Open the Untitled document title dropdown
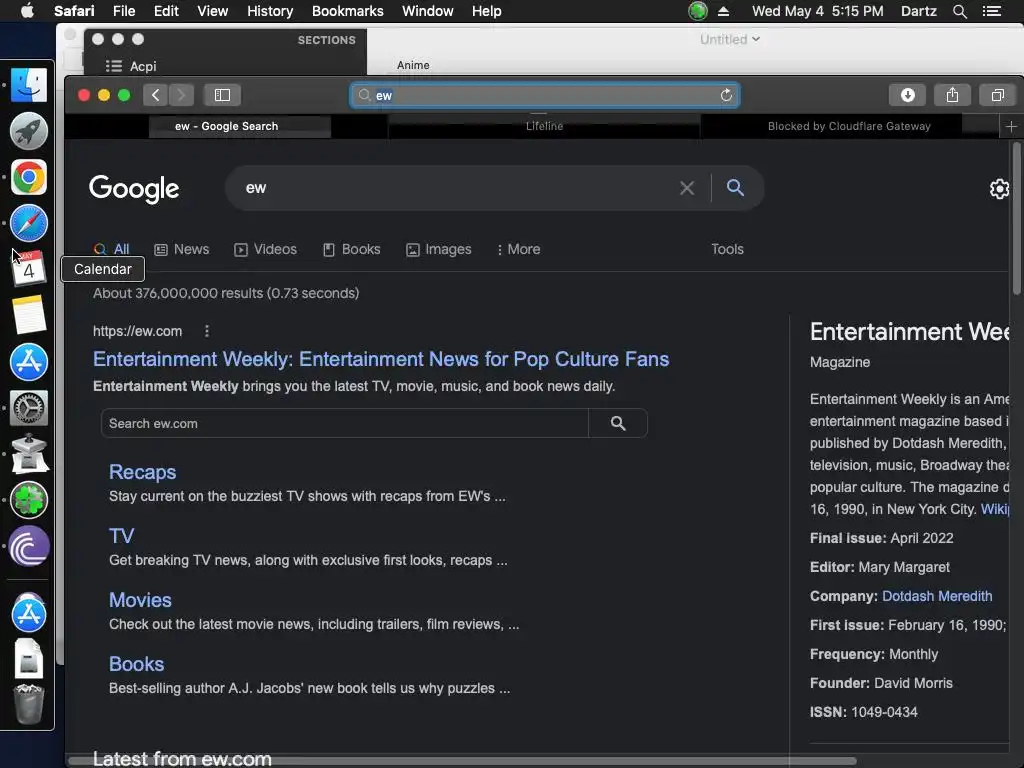The width and height of the screenshot is (1024, 768). tap(729, 39)
